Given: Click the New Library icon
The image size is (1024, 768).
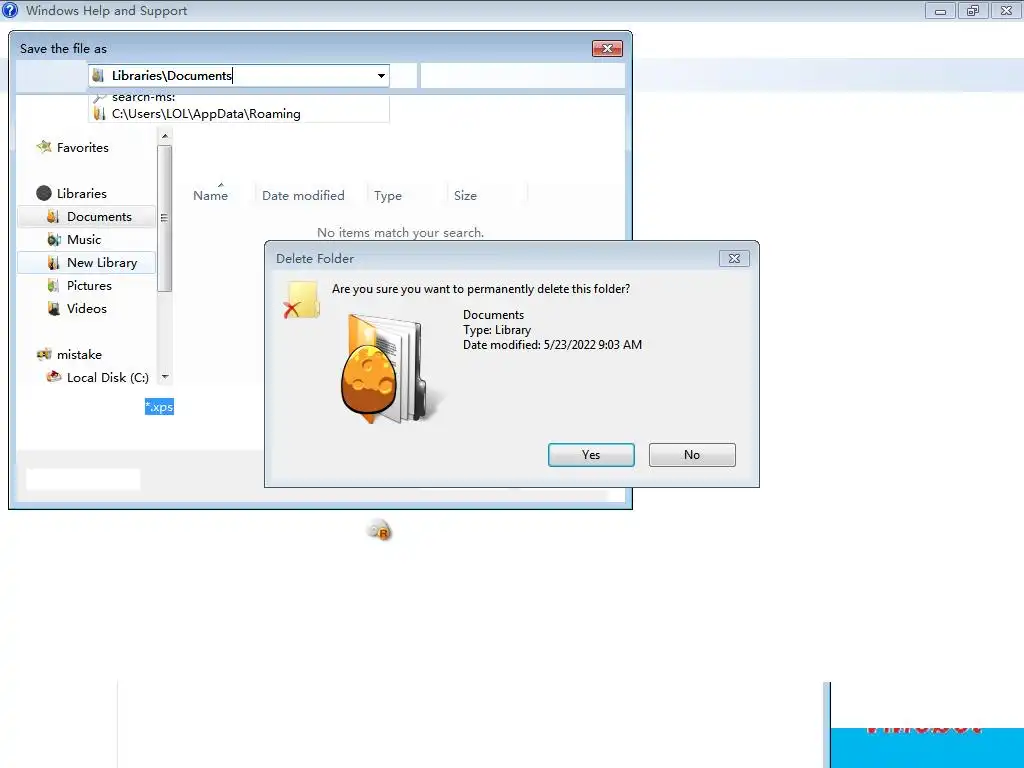Looking at the screenshot, I should [x=54, y=263].
